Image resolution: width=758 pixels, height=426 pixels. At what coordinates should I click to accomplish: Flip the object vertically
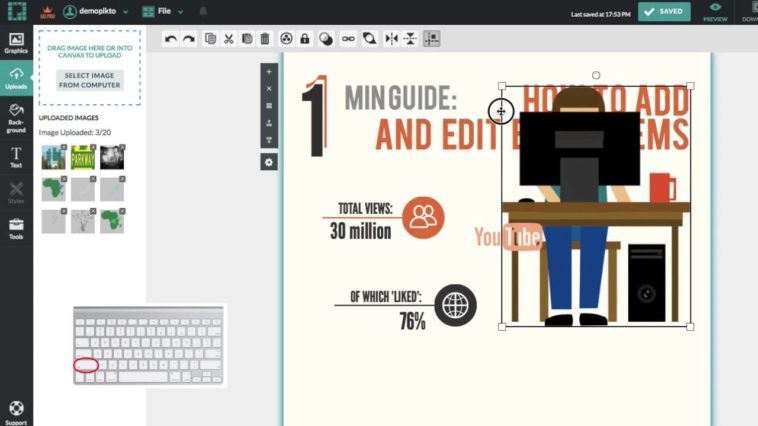click(x=410, y=39)
